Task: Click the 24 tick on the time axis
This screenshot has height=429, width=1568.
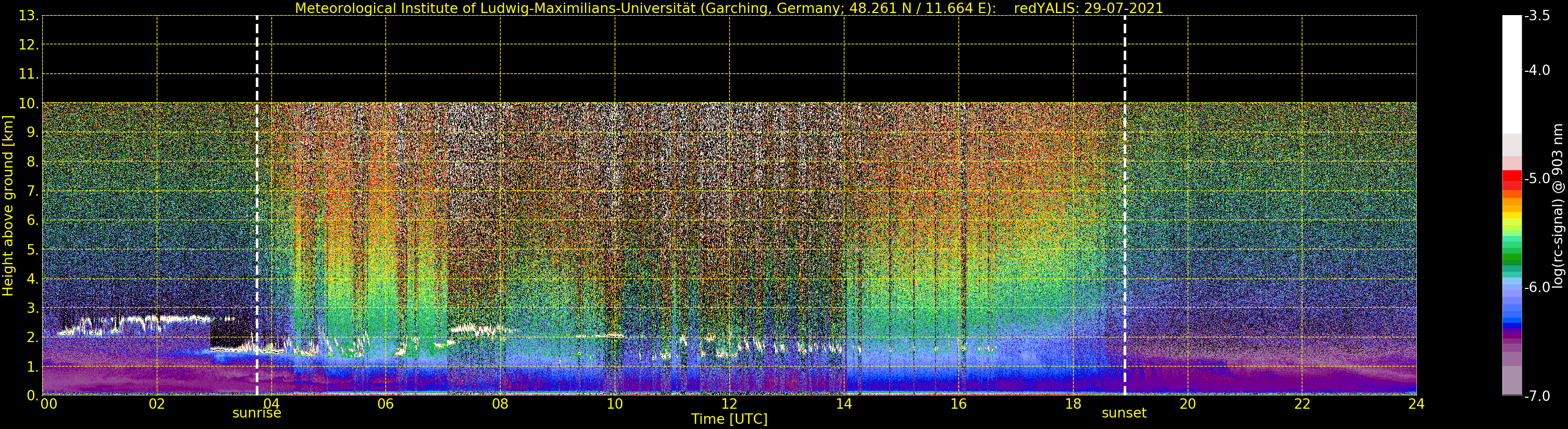Action: click(x=1416, y=404)
